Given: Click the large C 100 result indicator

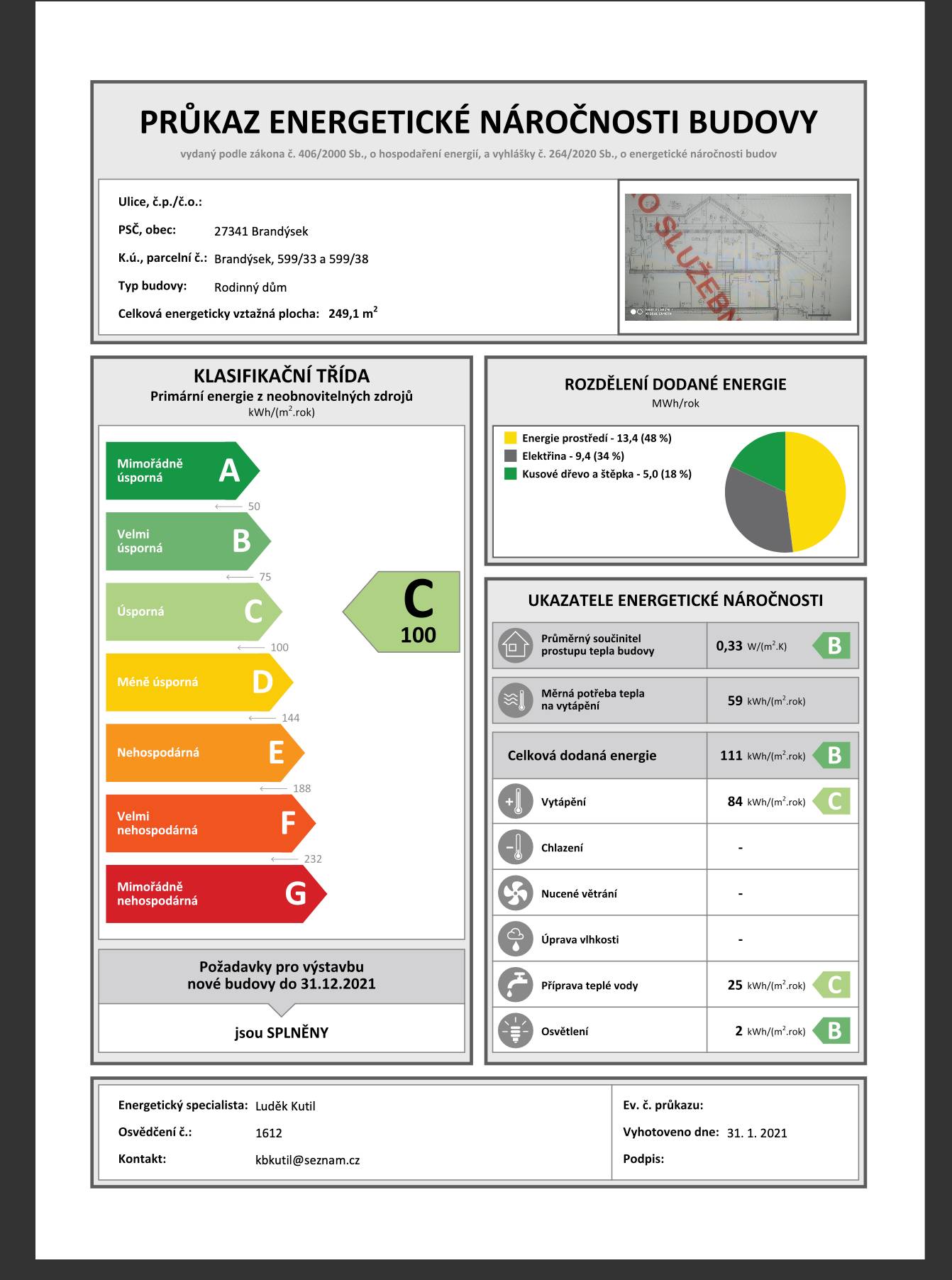Looking at the screenshot, I should click(406, 612).
